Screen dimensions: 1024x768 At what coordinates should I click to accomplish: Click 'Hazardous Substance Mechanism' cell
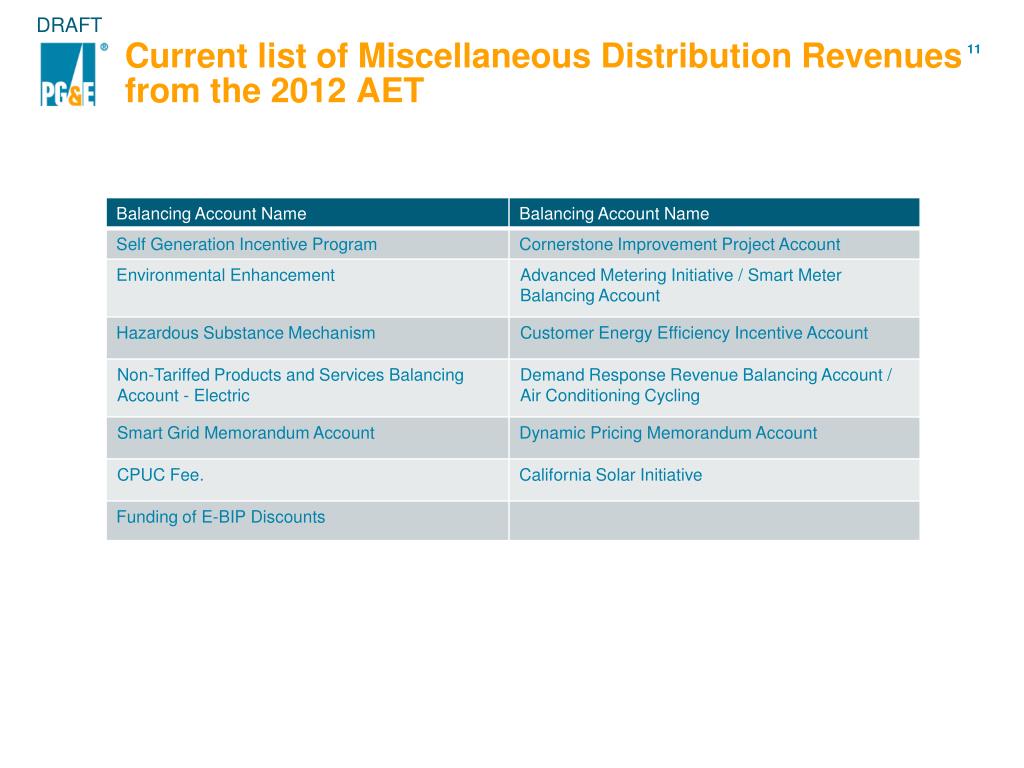(308, 338)
